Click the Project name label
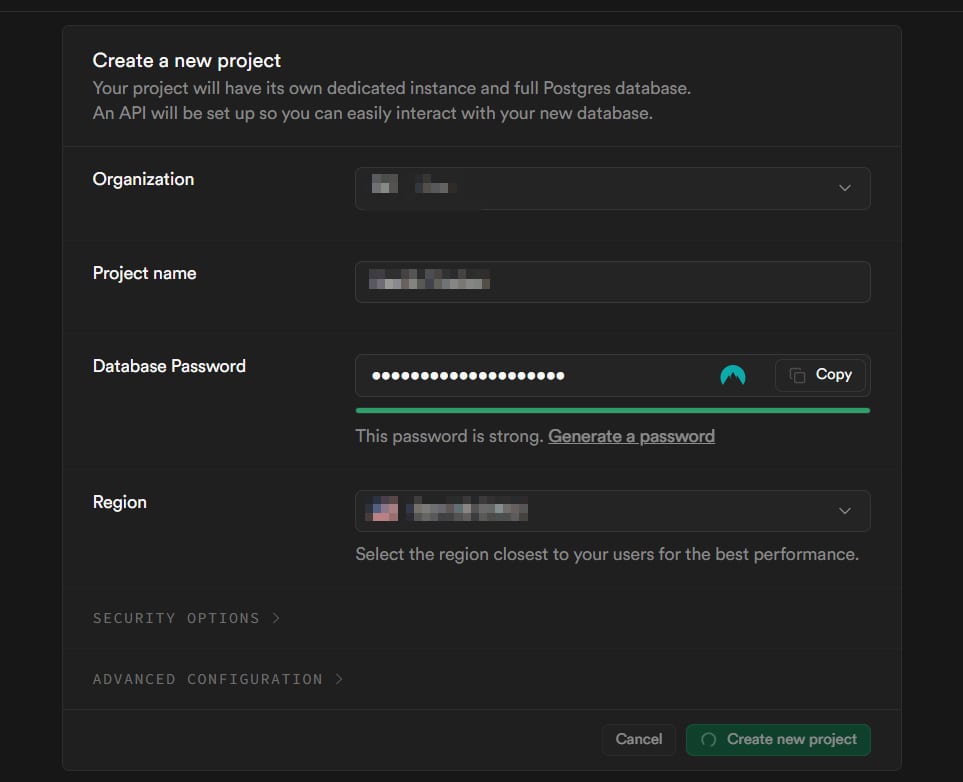Screen dimensions: 963x782 click(x=144, y=273)
